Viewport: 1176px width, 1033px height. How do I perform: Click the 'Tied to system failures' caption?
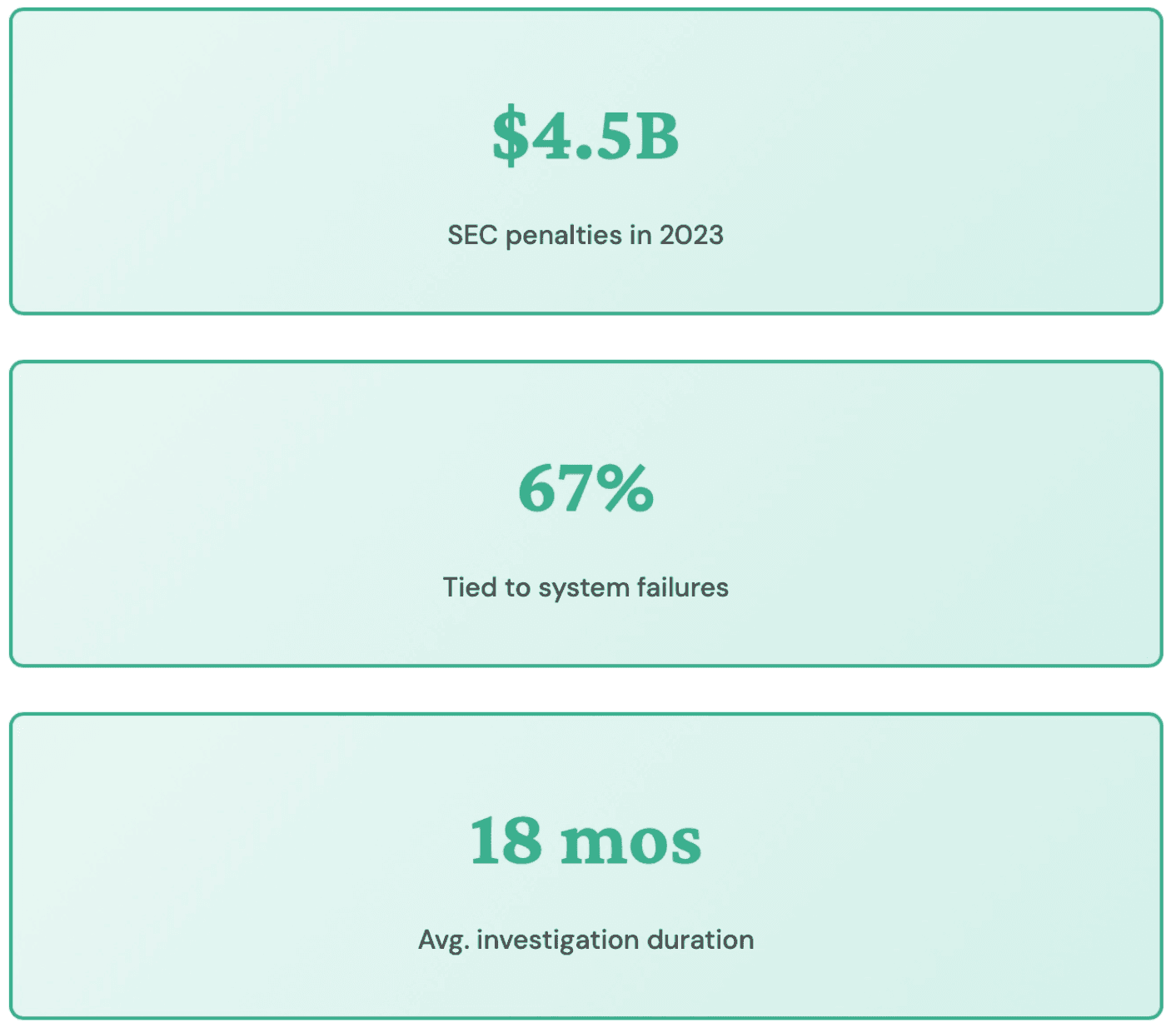[x=586, y=587]
